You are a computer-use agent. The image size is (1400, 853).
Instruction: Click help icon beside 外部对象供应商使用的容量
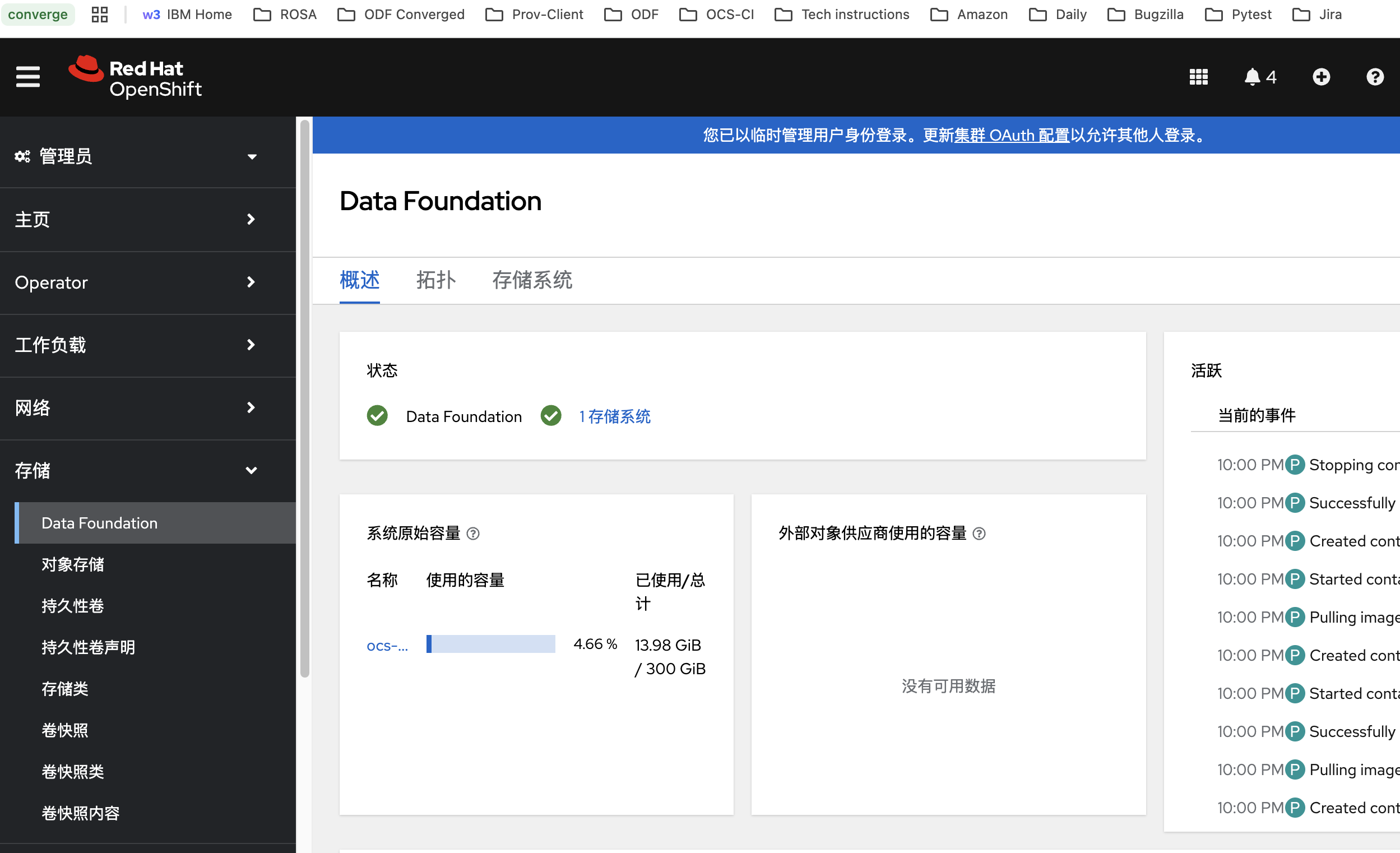979,534
